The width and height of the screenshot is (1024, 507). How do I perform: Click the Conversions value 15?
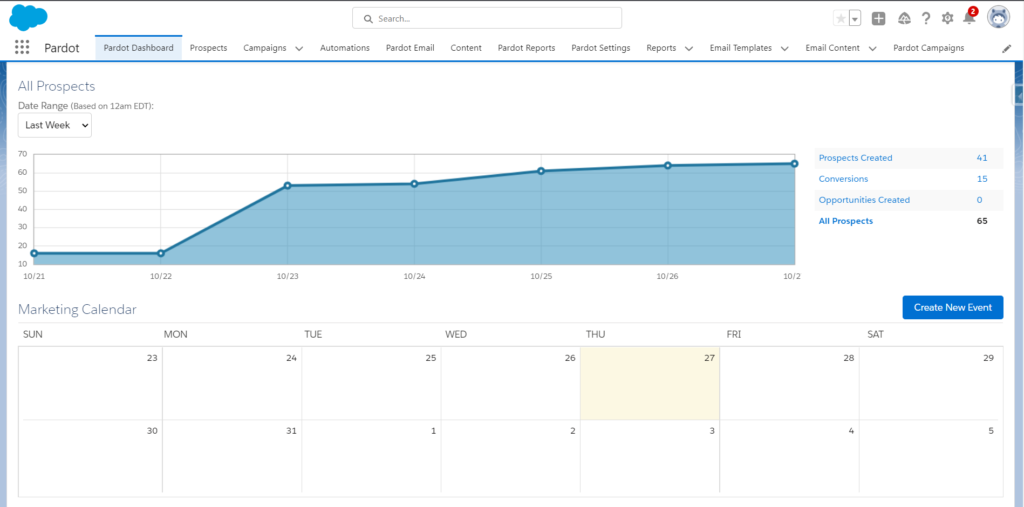point(982,178)
